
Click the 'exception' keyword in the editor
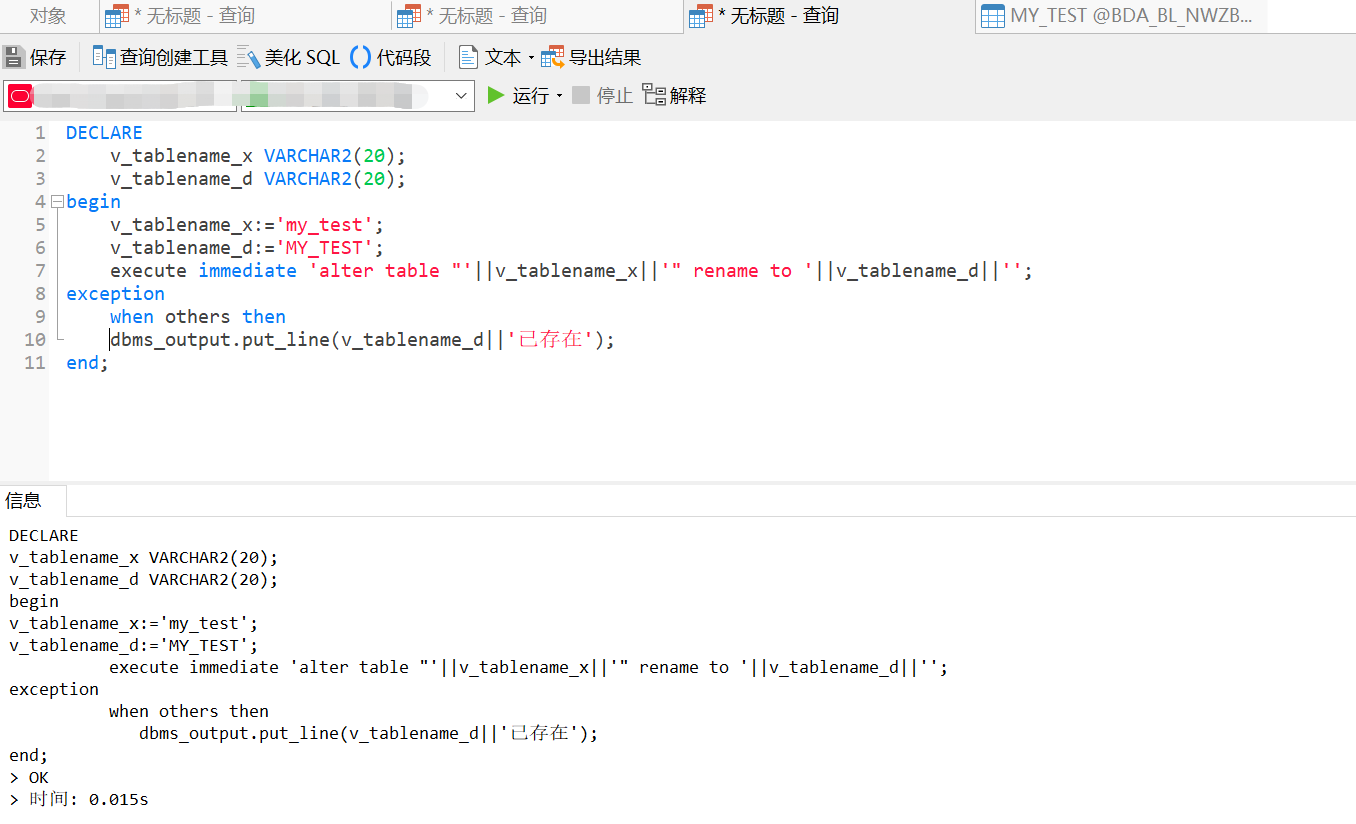click(x=115, y=294)
